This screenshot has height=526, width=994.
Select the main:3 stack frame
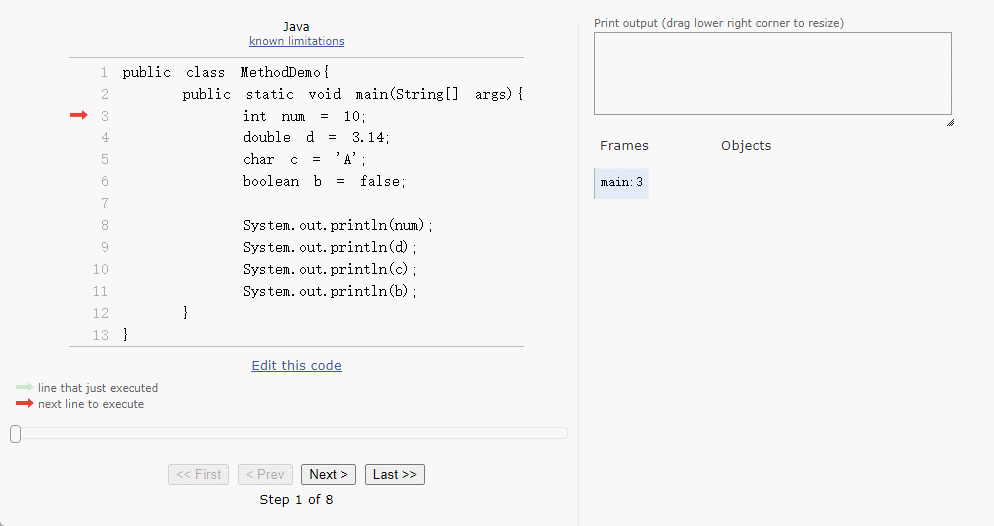pos(622,183)
